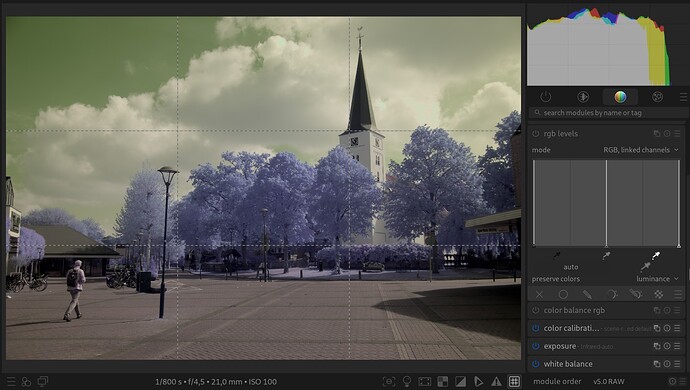
Task: Toggle clipping indication
Action: [x=460, y=382]
